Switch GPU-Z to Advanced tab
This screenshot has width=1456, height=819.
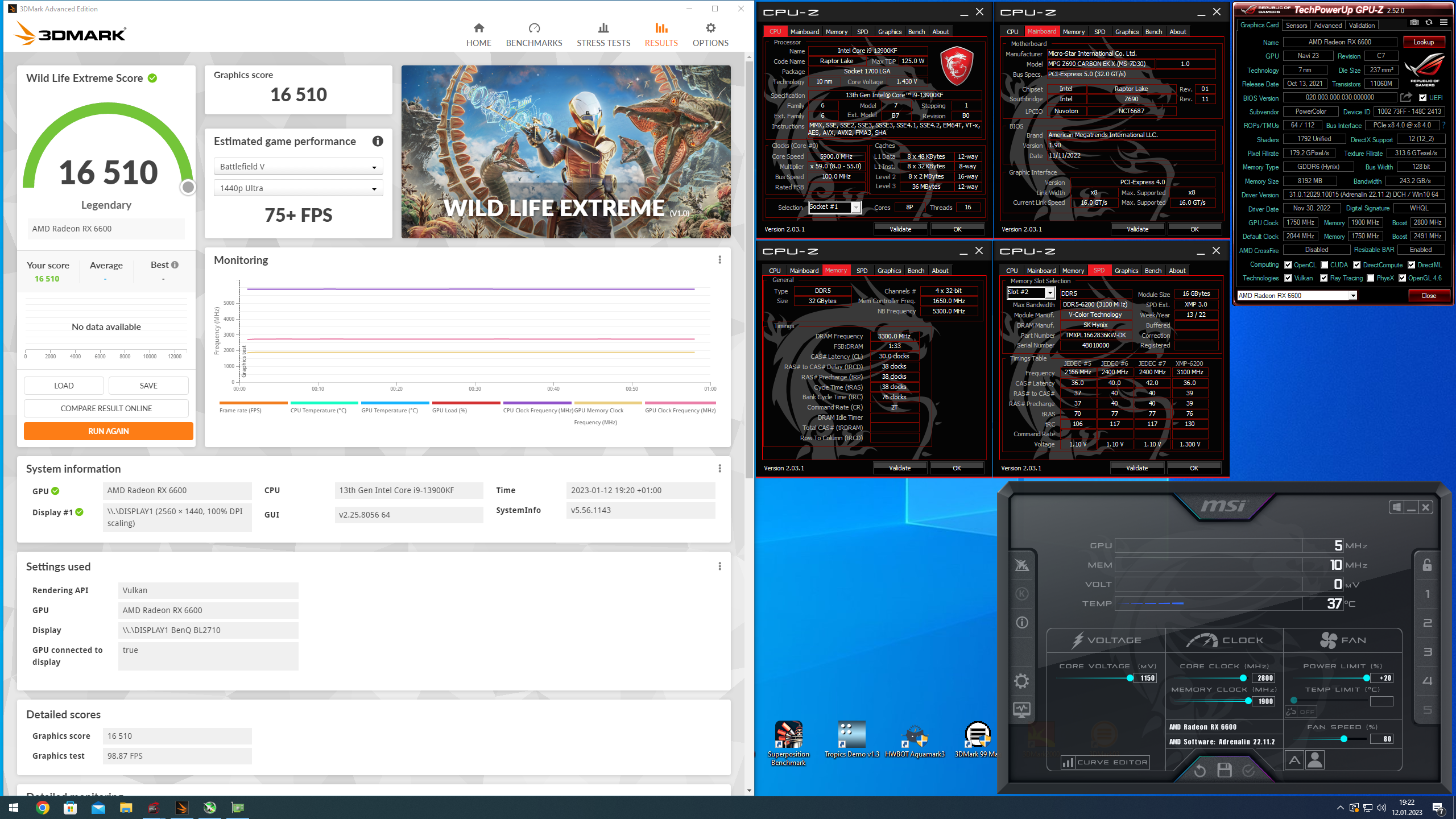(x=1327, y=26)
